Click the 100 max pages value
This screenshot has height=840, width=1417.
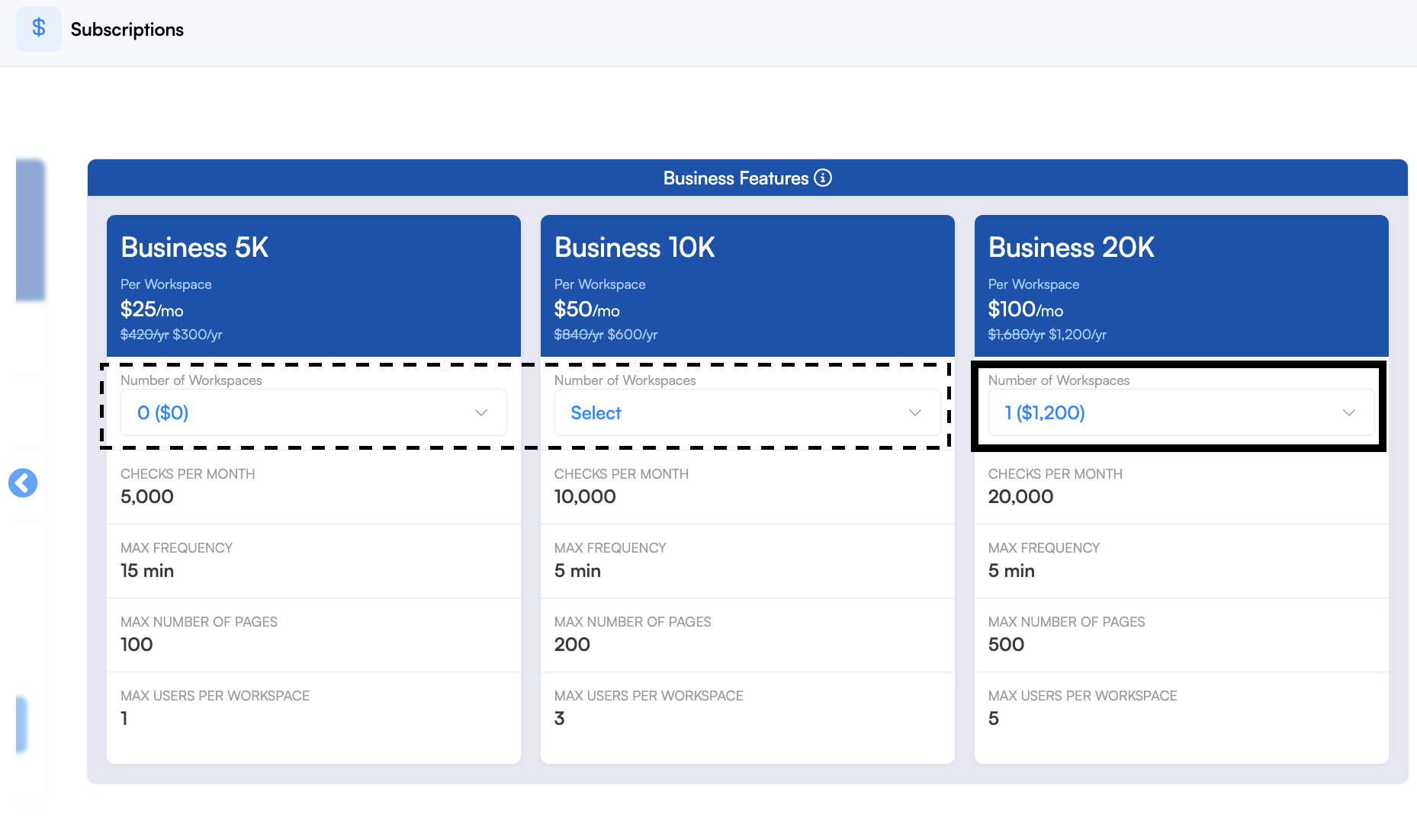click(x=137, y=644)
